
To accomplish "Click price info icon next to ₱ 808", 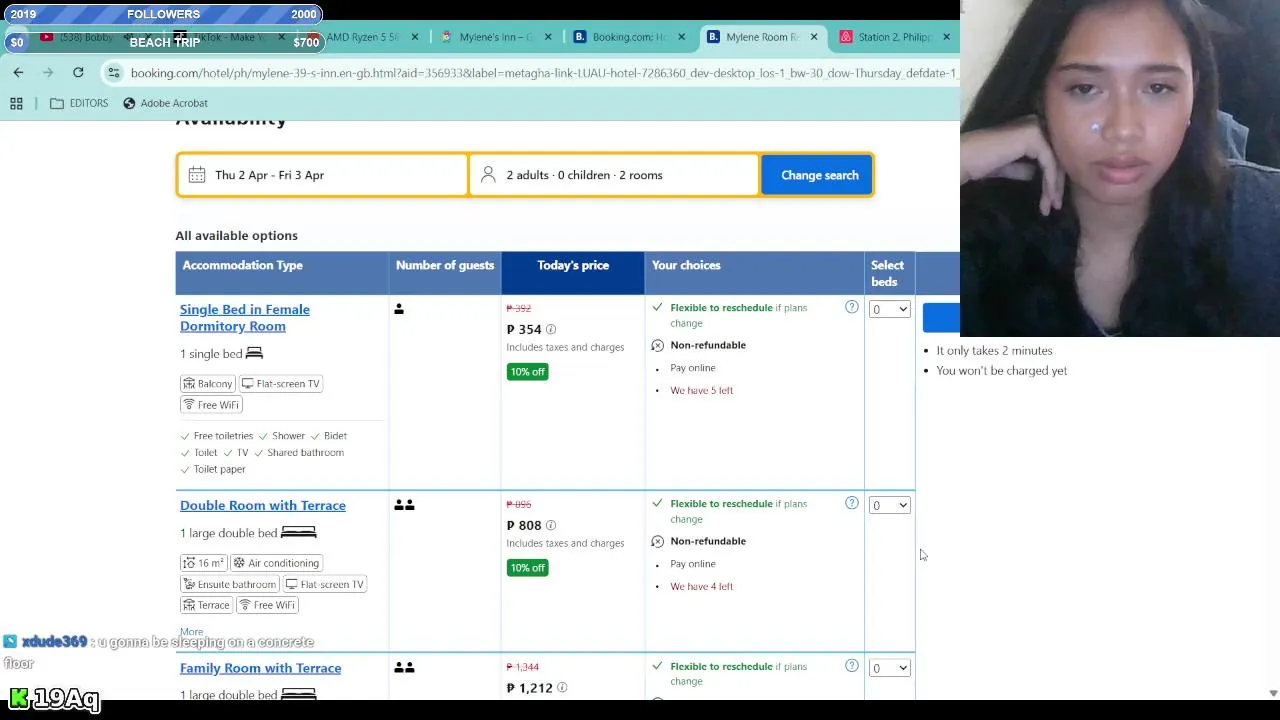I will tap(551, 525).
